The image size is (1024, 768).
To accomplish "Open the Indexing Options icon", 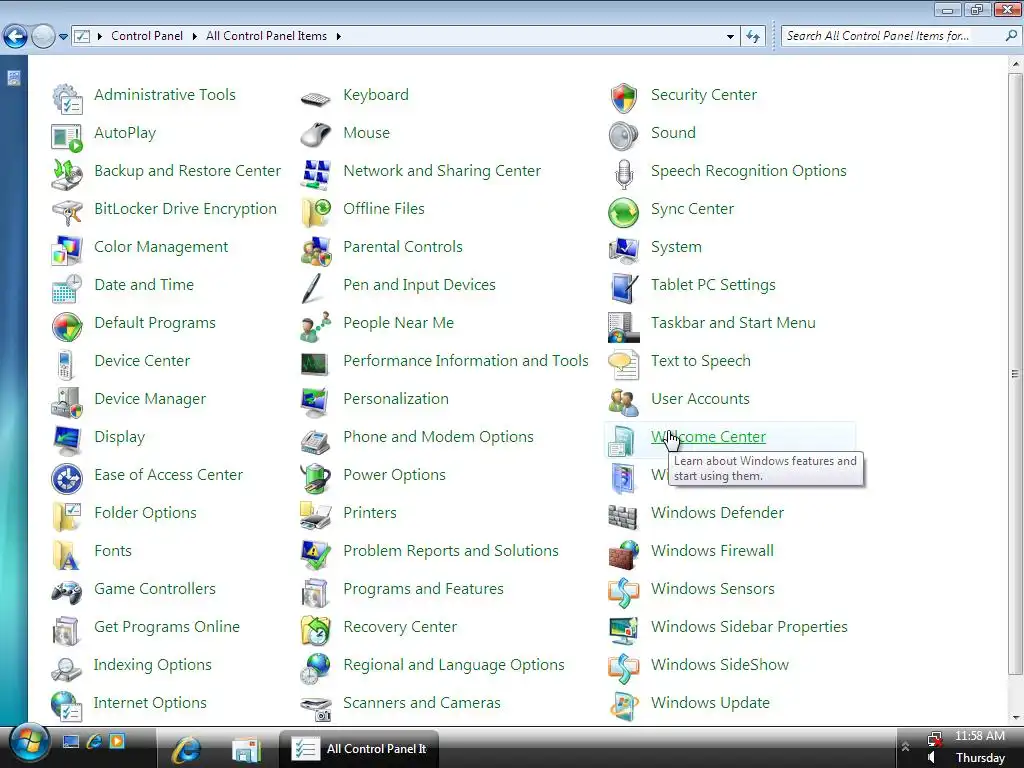I will 67,669.
